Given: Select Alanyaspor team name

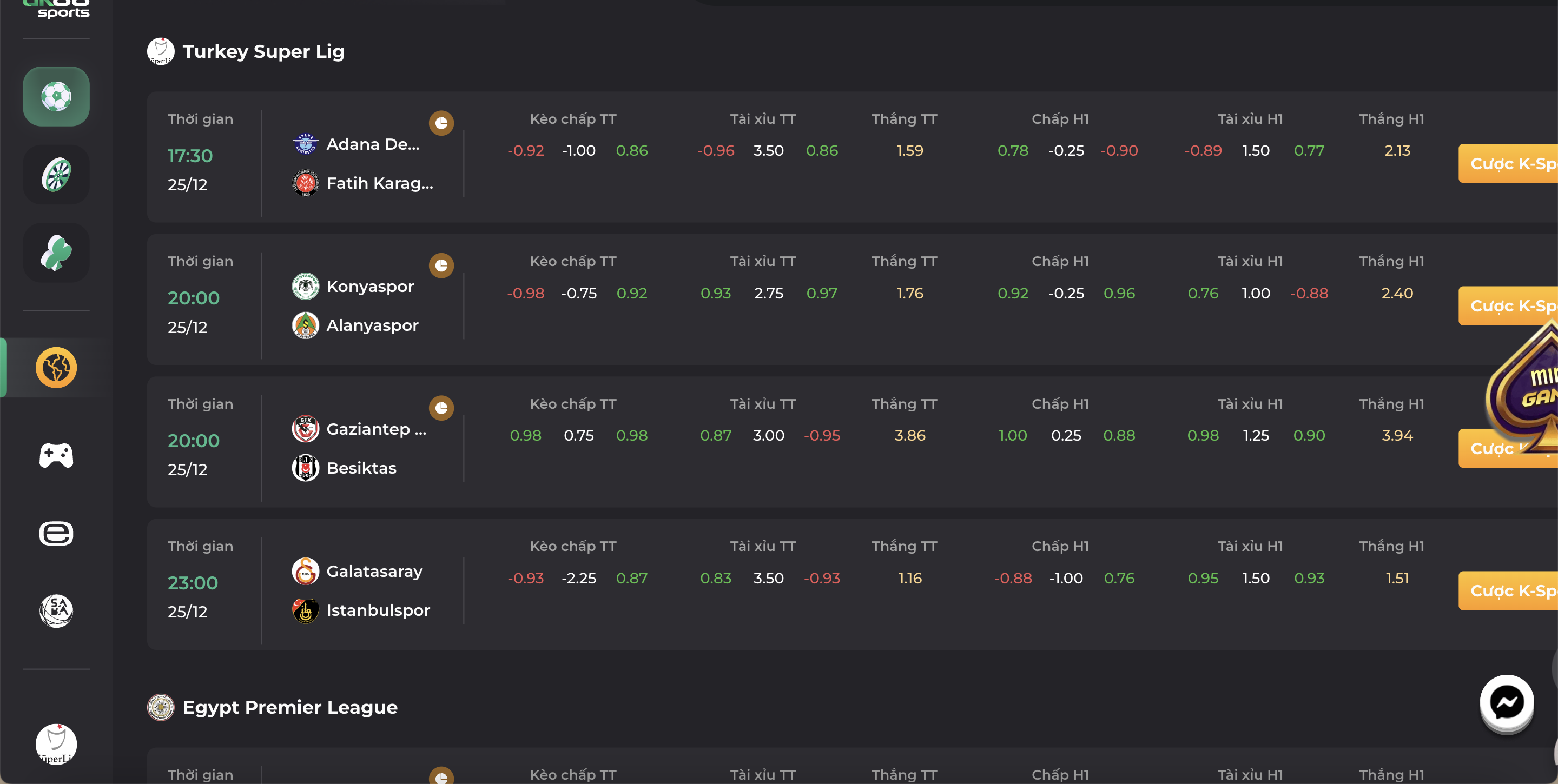Looking at the screenshot, I should pyautogui.click(x=373, y=325).
